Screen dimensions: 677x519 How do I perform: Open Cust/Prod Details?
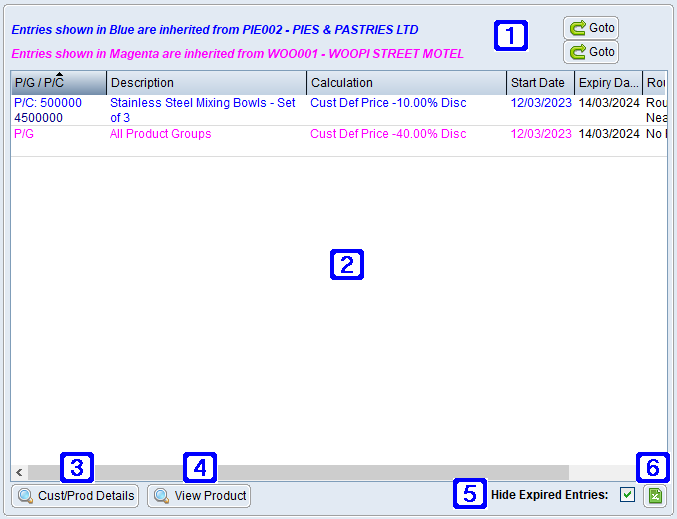coord(75,496)
